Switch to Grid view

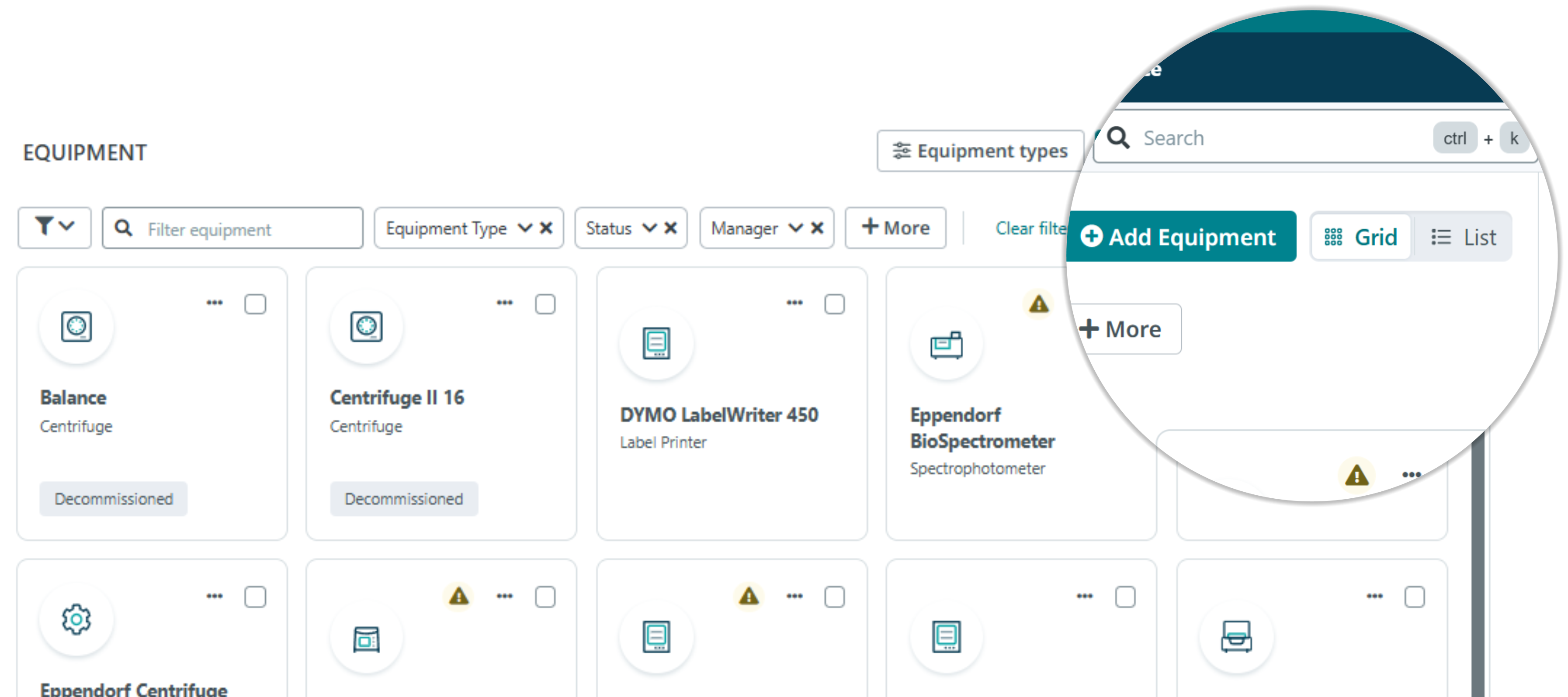(x=1361, y=237)
